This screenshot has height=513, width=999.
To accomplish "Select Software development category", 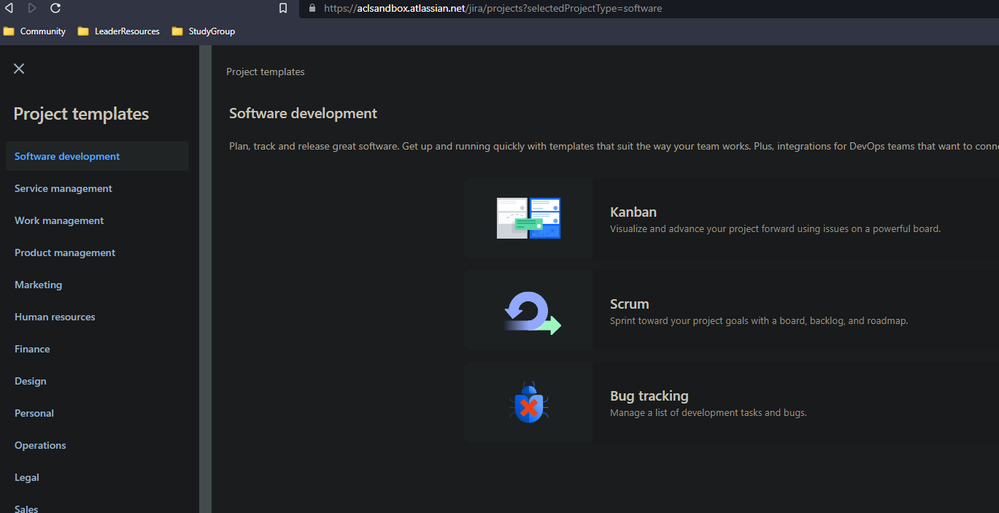I will pos(97,156).
